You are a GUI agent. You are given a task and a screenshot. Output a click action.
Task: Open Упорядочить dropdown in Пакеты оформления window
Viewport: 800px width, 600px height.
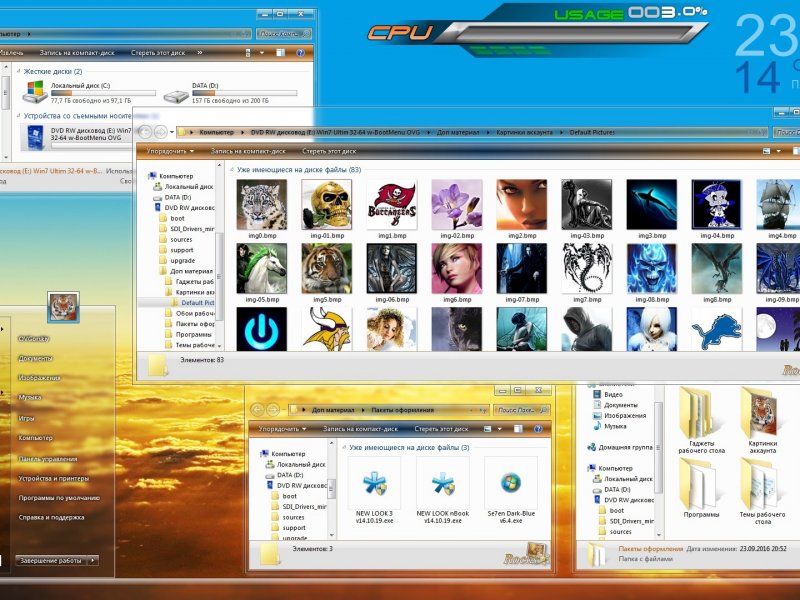click(282, 429)
